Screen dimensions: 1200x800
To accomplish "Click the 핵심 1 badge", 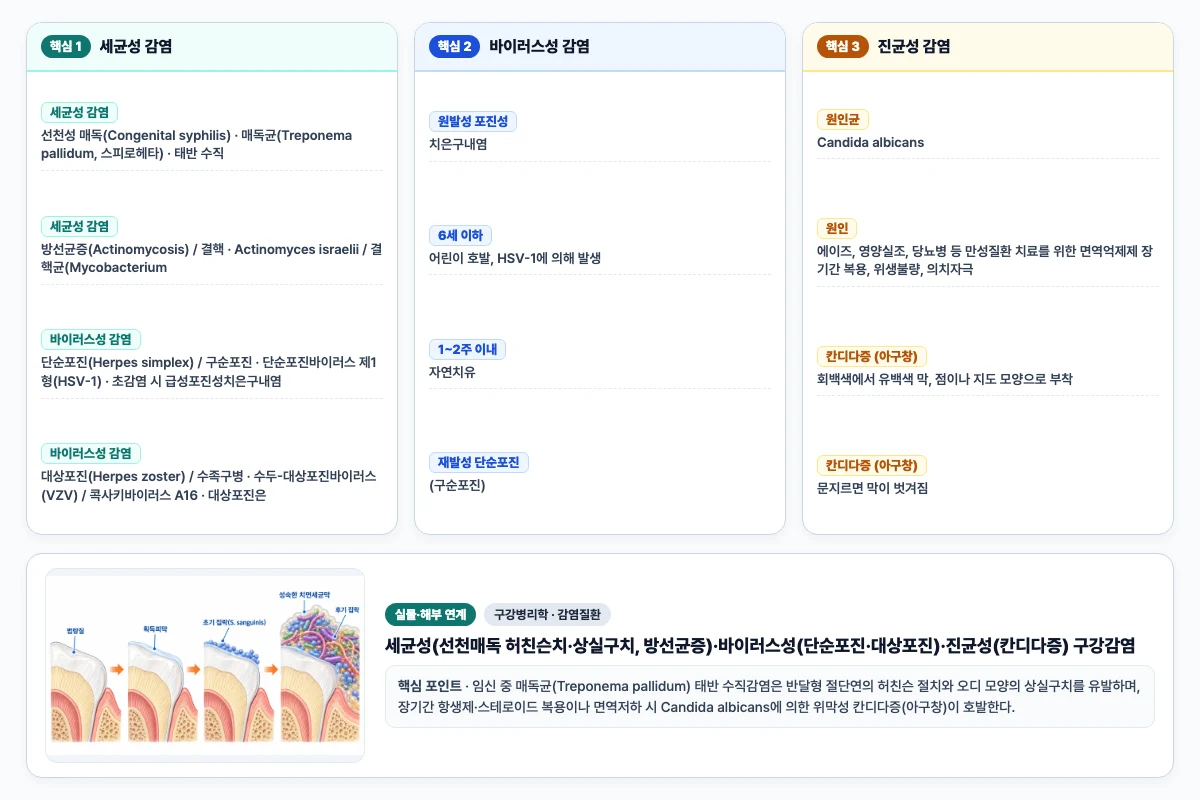I will tap(66, 46).
